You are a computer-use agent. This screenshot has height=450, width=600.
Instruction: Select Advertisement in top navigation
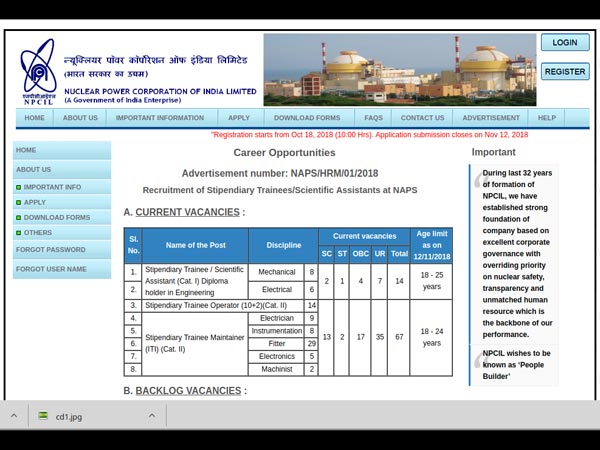click(491, 118)
